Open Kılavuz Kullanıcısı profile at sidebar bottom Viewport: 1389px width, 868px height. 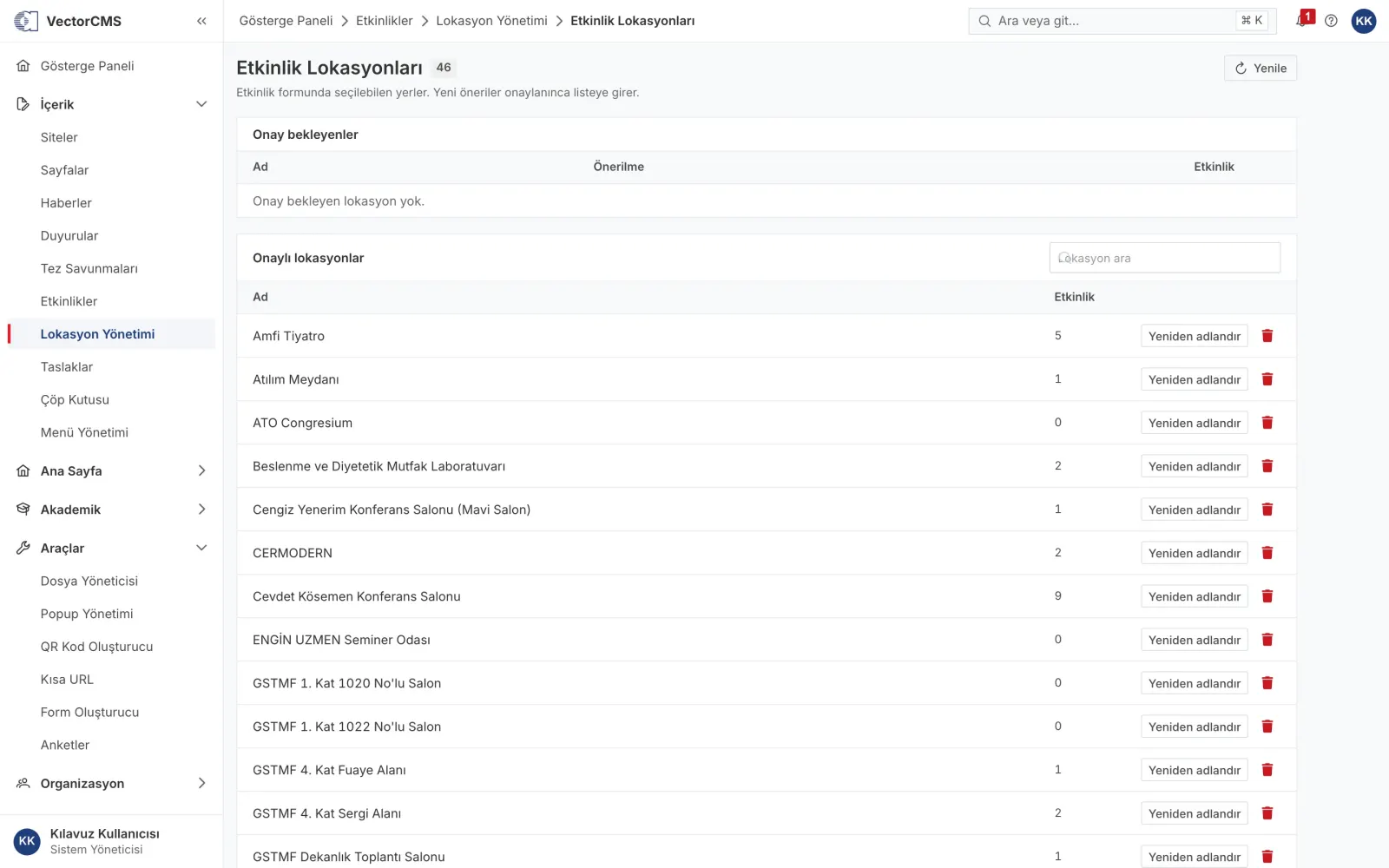tap(111, 841)
